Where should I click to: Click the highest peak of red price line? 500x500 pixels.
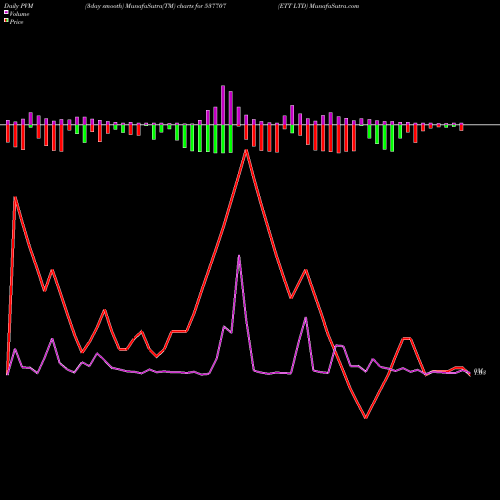[x=246, y=151]
